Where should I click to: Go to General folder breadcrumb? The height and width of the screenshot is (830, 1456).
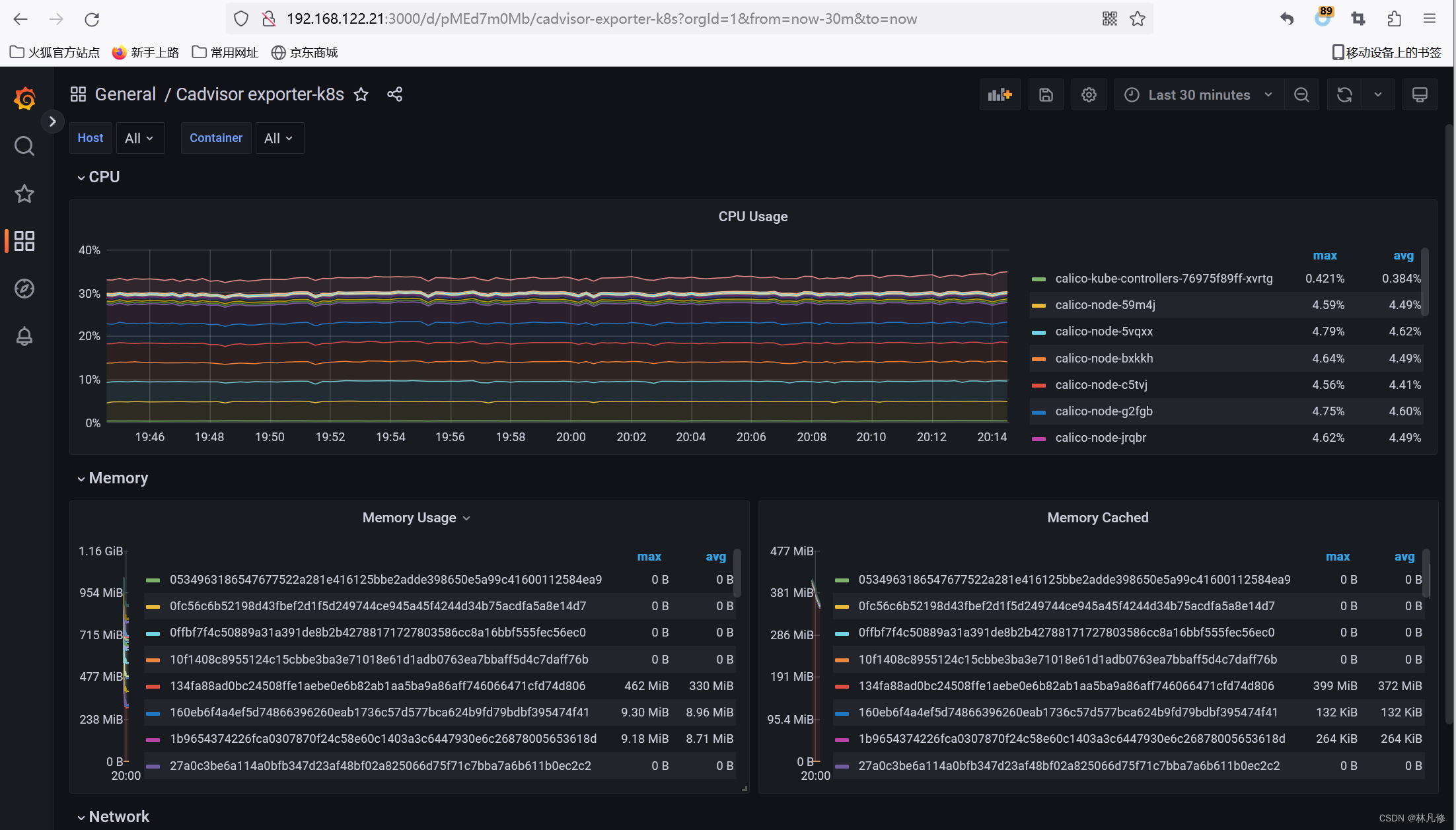pos(126,94)
